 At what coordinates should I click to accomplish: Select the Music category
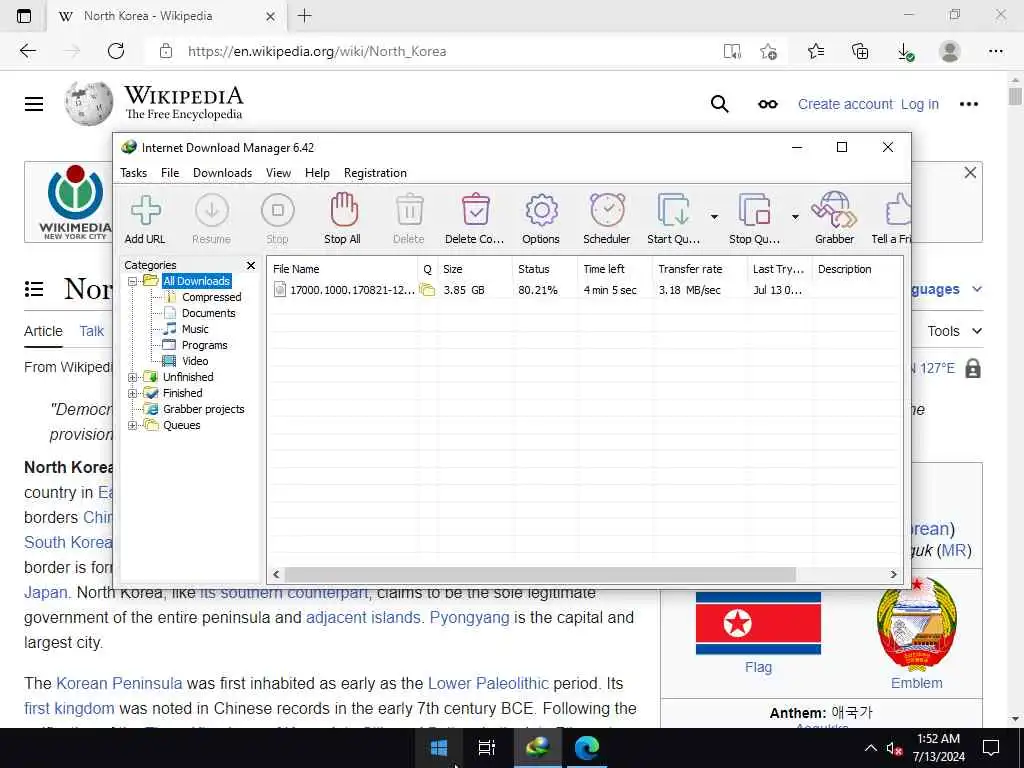coord(195,329)
